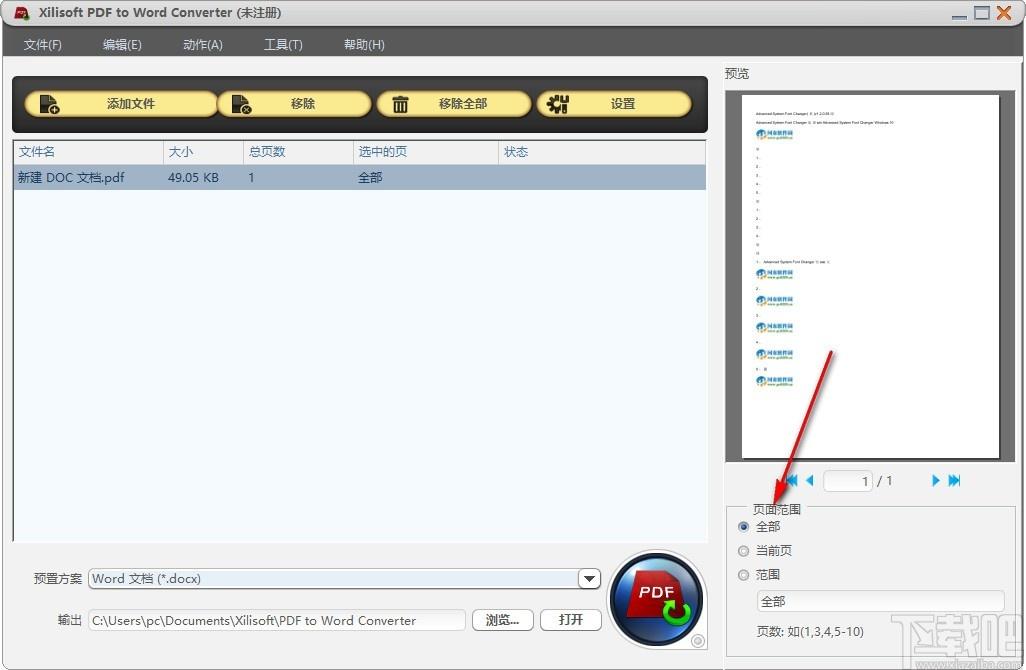Viewport: 1026px width, 670px height.
Task: Click the Remove button
Action: 294,104
